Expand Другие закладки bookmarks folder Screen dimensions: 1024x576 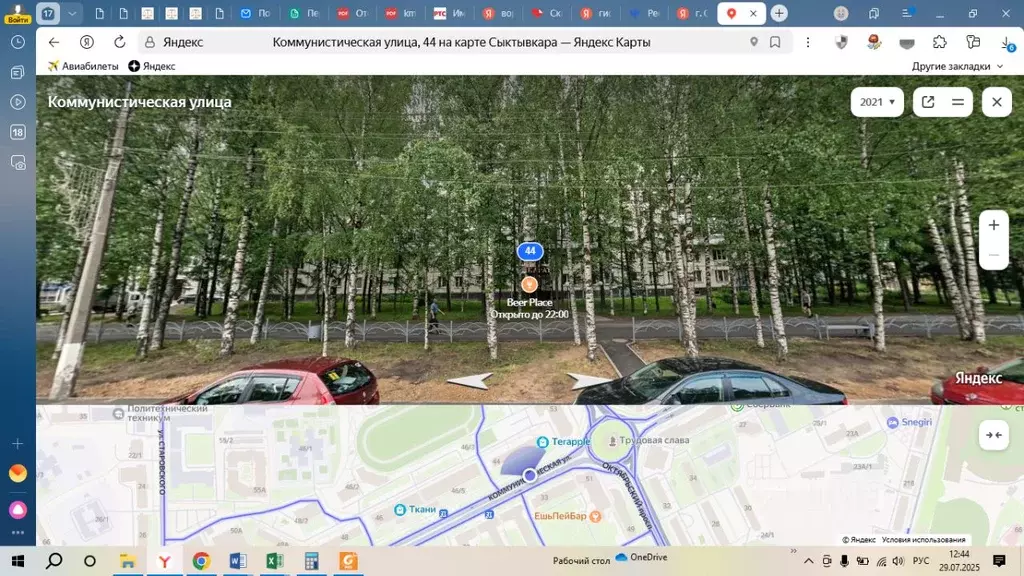click(957, 66)
